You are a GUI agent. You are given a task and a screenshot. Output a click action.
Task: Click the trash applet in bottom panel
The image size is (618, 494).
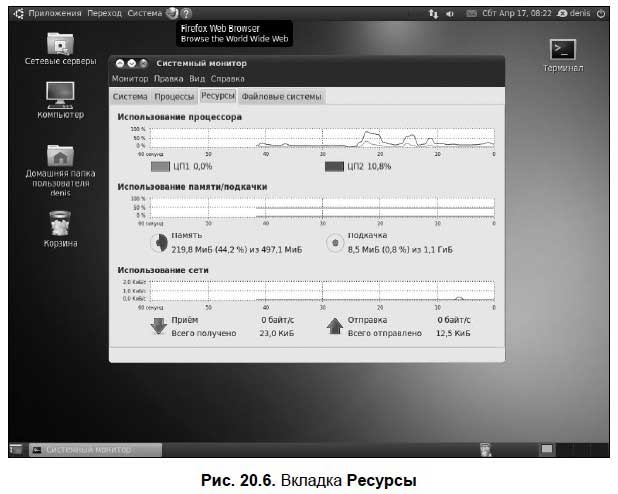click(486, 449)
